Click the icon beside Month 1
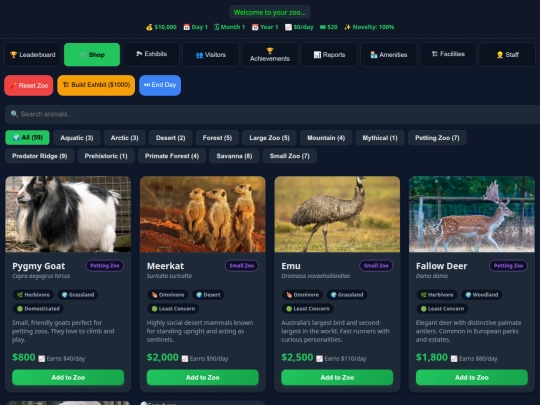This screenshot has height=405, width=540. point(217,27)
